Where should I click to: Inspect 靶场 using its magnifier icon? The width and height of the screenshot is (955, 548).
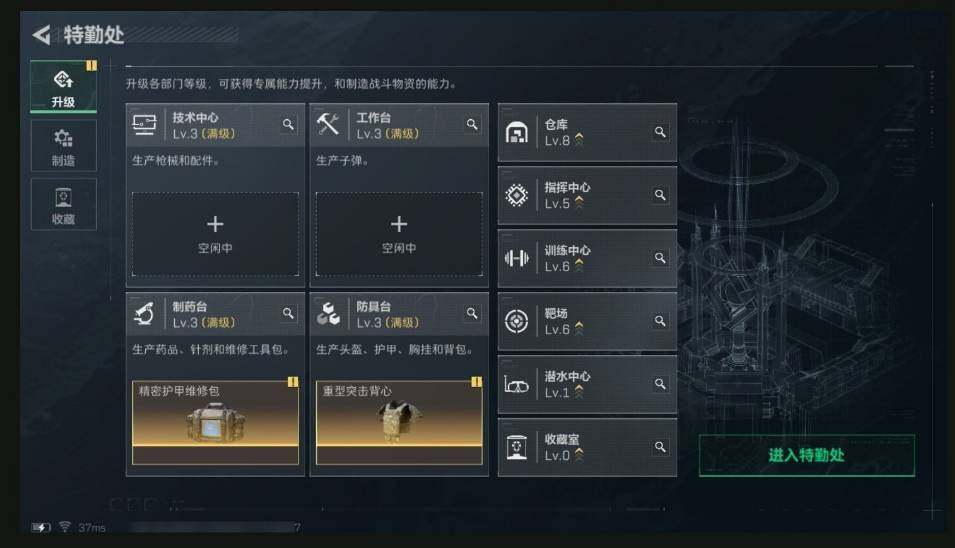(660, 321)
